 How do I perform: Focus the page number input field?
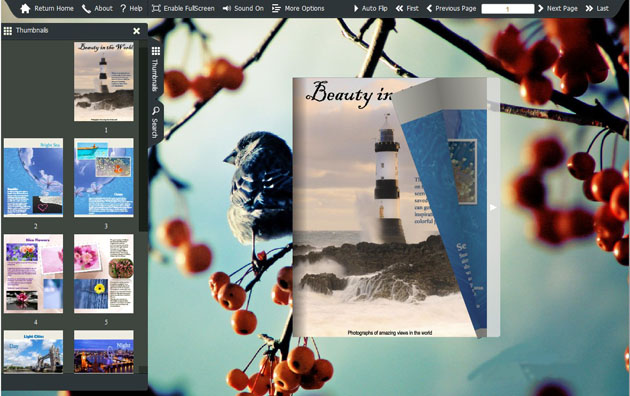(507, 8)
